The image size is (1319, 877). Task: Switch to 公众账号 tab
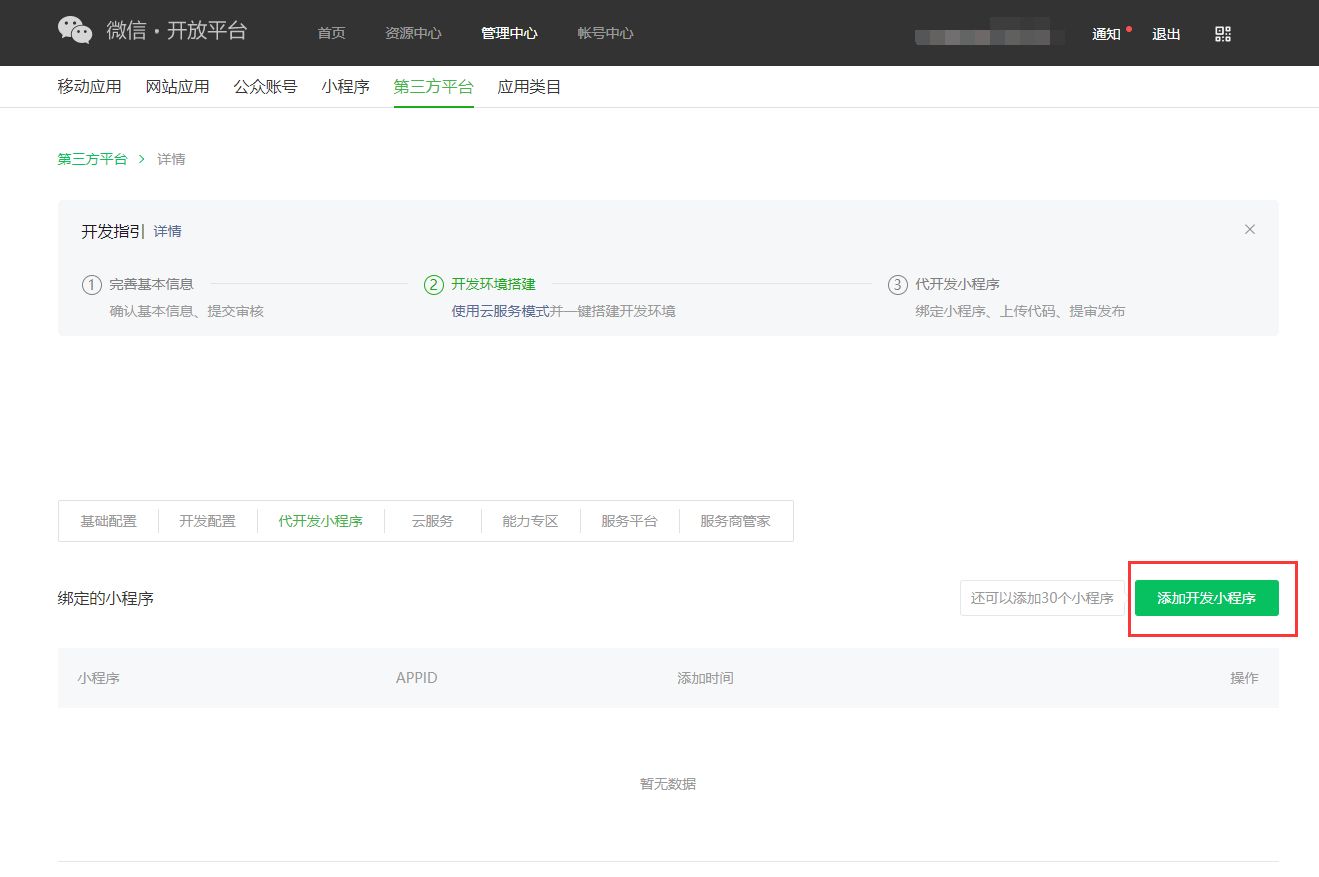click(x=265, y=87)
